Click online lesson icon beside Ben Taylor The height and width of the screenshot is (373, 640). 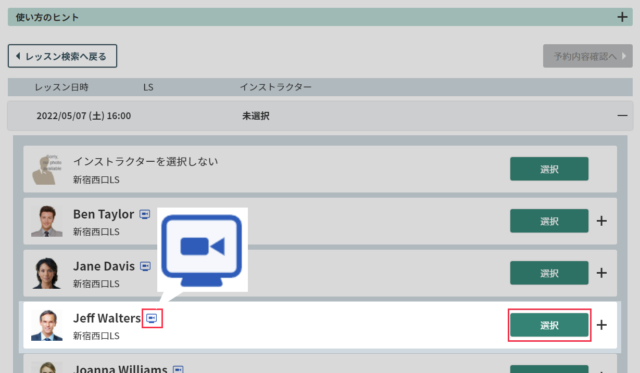[x=144, y=214]
